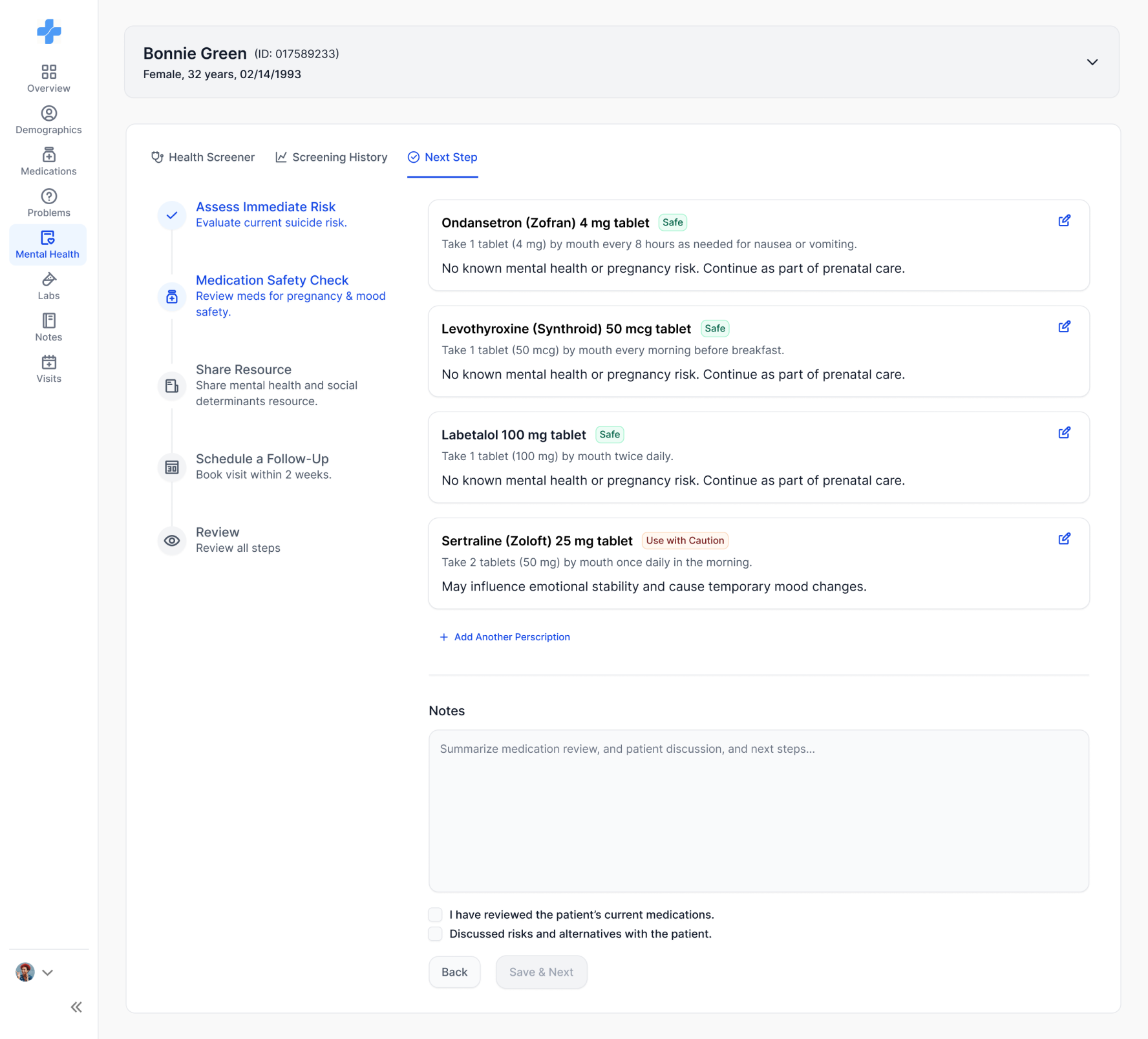Open the Notes sidebar page
Viewport: 1148px width, 1039px height.
pyautogui.click(x=48, y=328)
